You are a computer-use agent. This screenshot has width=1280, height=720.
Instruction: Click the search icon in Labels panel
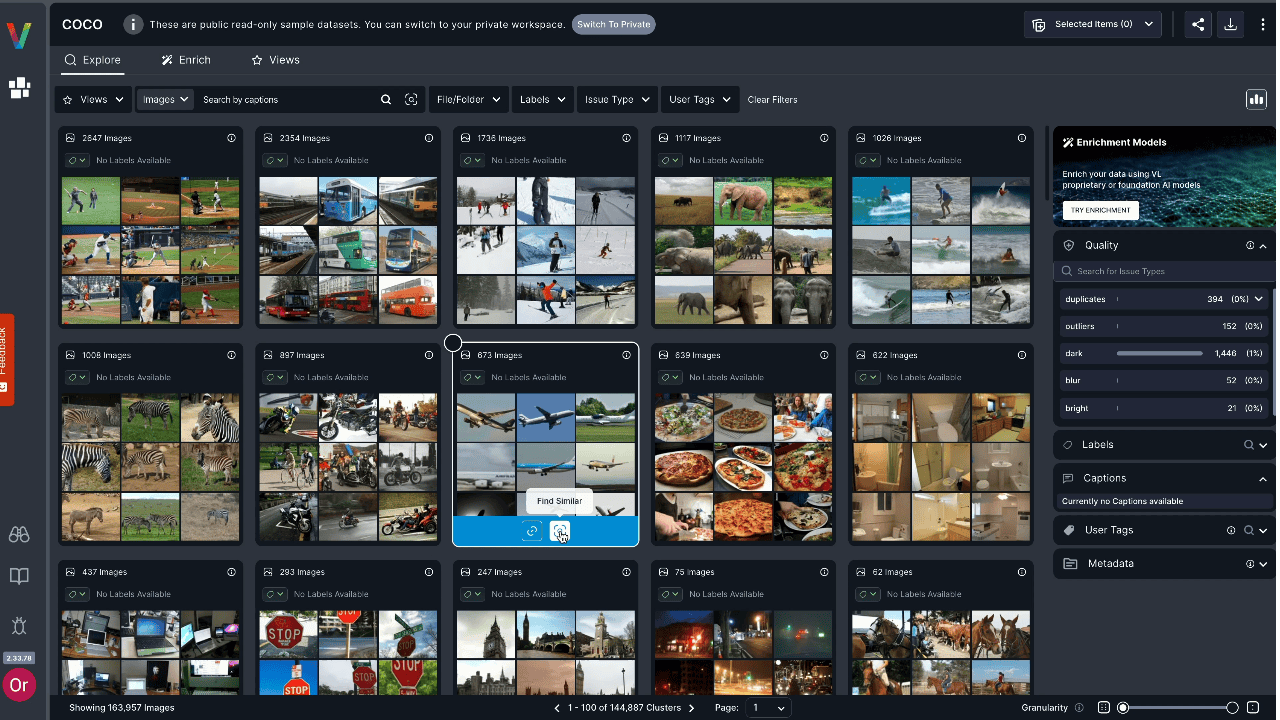coord(1249,445)
